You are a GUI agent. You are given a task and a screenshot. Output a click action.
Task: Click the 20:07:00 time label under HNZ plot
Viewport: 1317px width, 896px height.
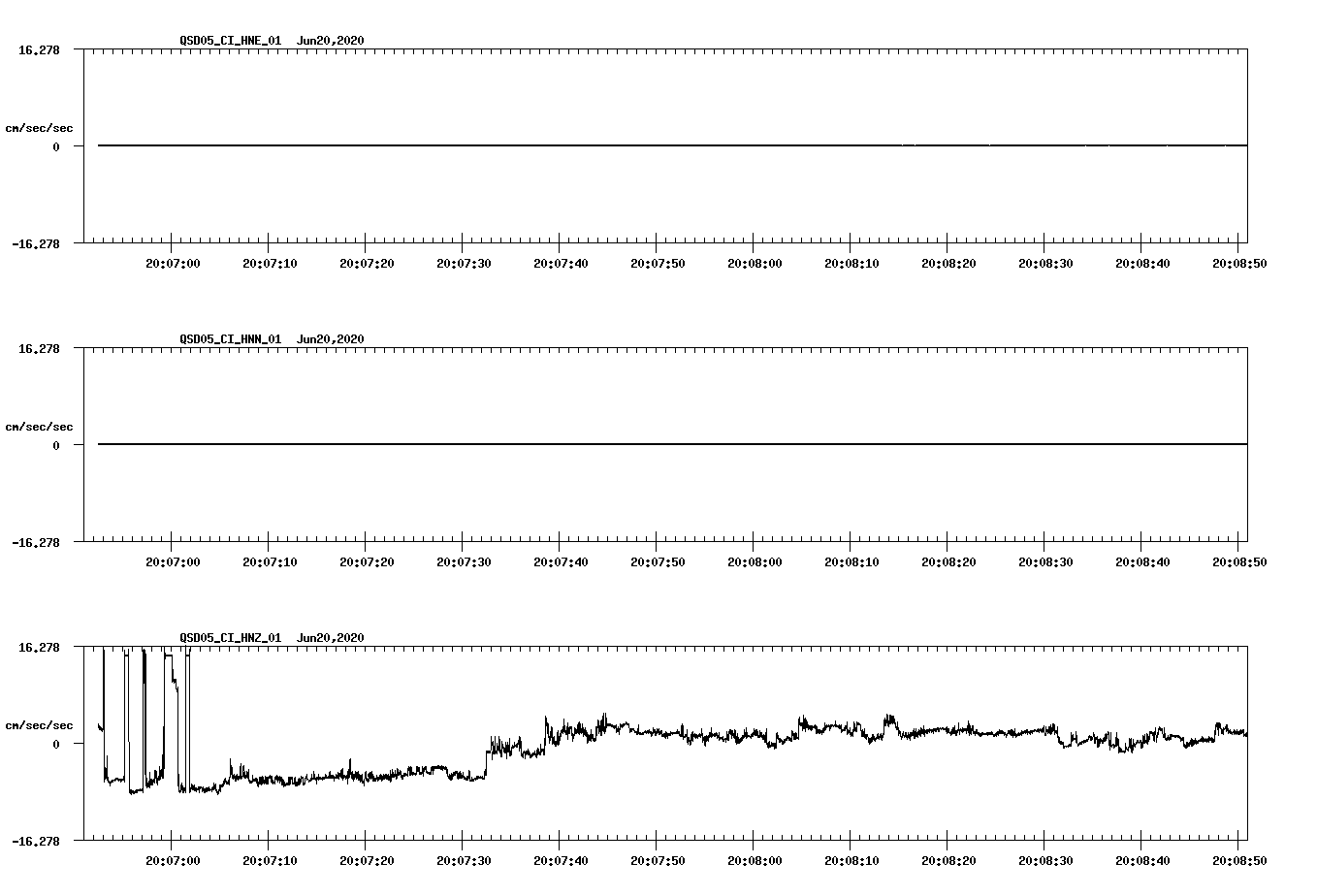(173, 861)
